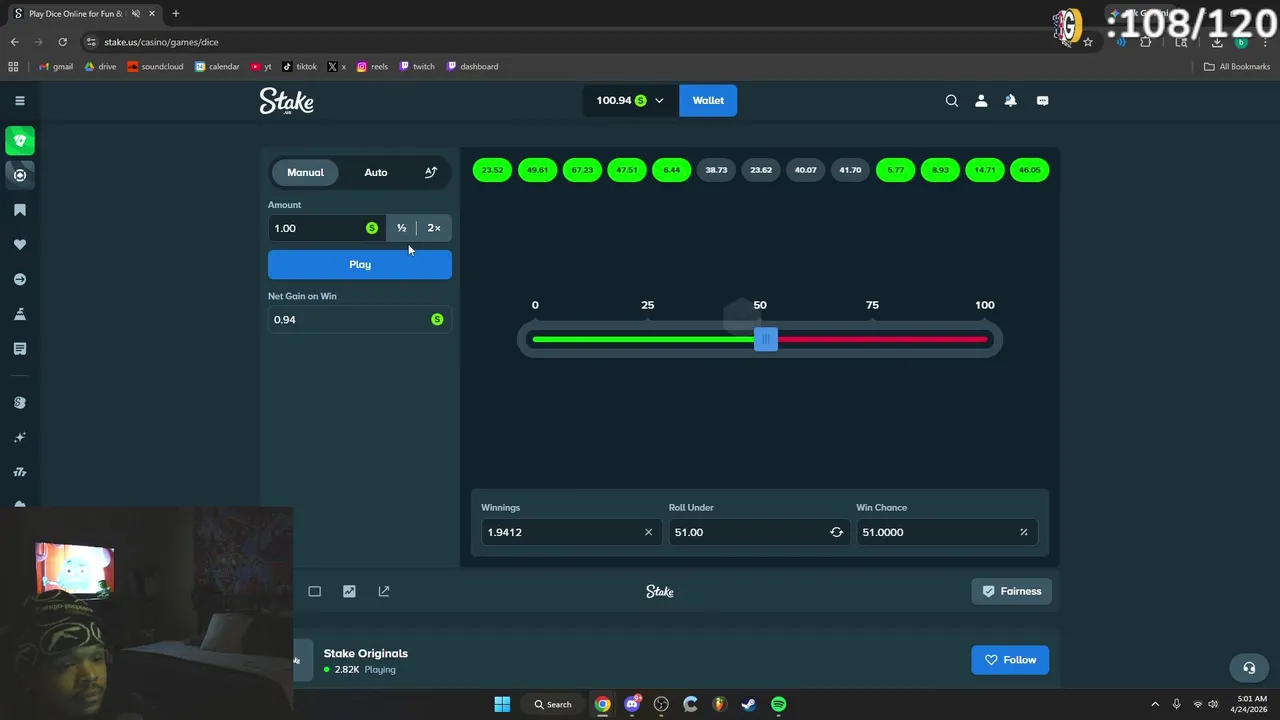The height and width of the screenshot is (720, 1280).
Task: Open the 38.73 roll result
Action: point(716,170)
